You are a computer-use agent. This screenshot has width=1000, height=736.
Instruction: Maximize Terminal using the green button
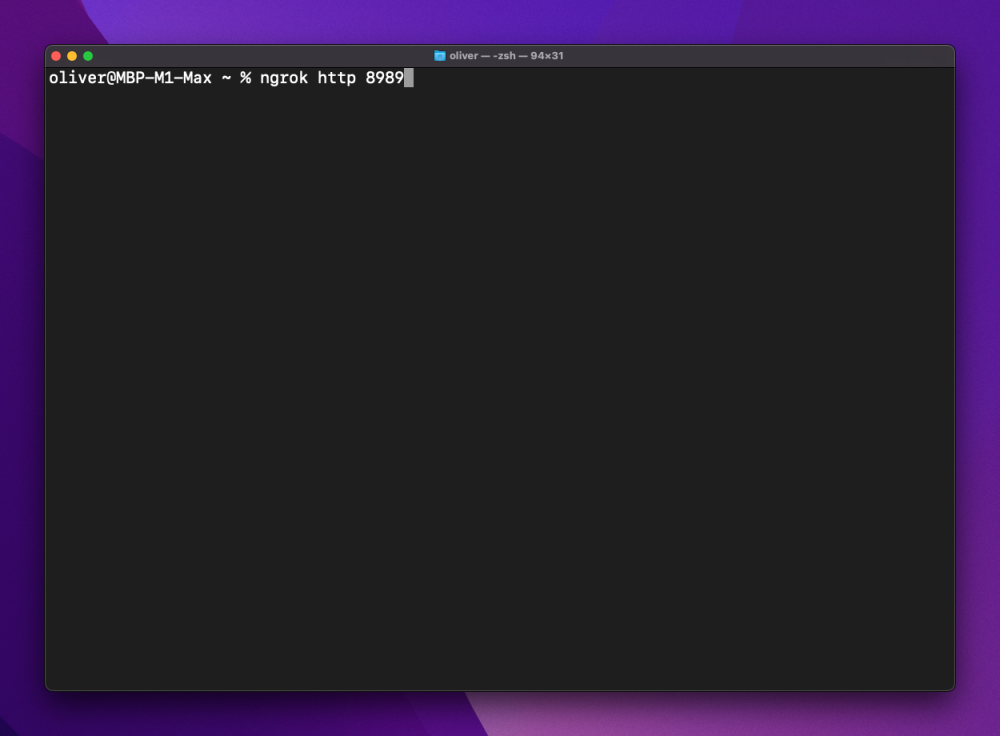tap(88, 56)
